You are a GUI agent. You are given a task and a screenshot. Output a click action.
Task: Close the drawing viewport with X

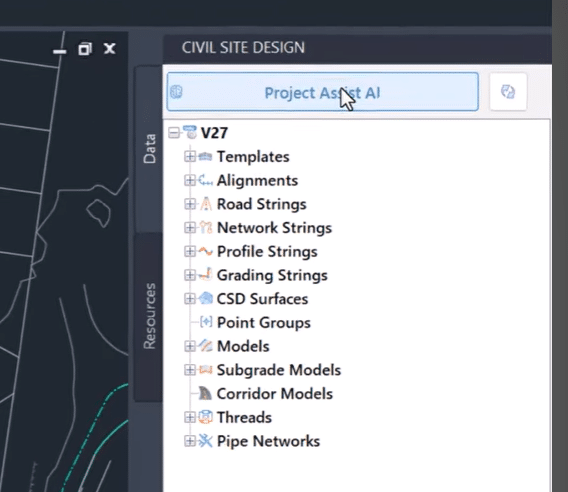coord(109,49)
